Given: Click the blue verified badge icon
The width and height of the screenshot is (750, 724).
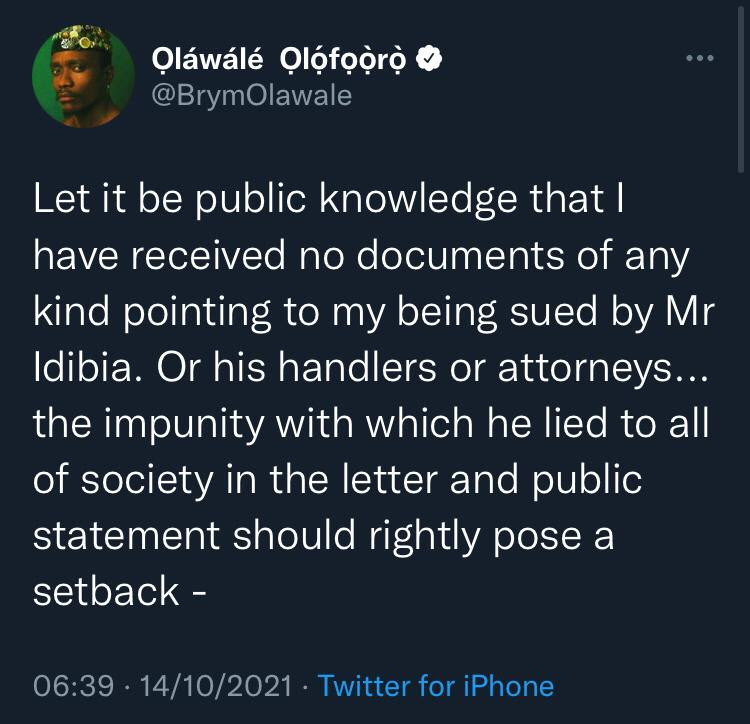Looking at the screenshot, I should coord(429,58).
